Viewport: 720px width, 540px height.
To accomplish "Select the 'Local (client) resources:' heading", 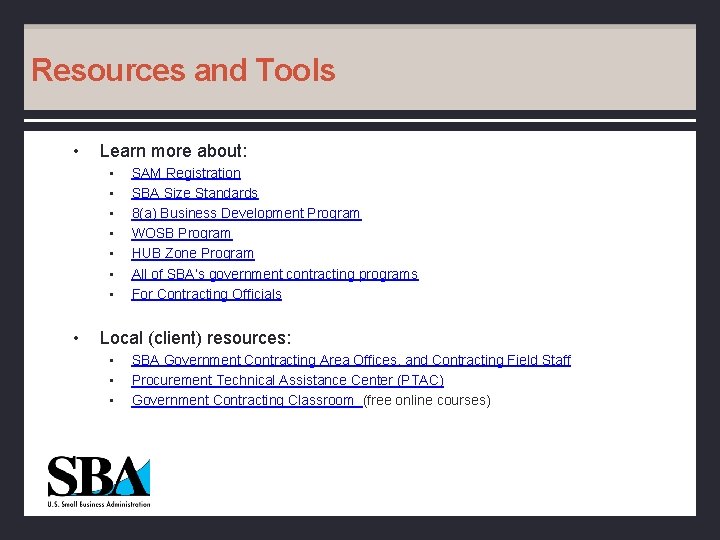I will [196, 338].
